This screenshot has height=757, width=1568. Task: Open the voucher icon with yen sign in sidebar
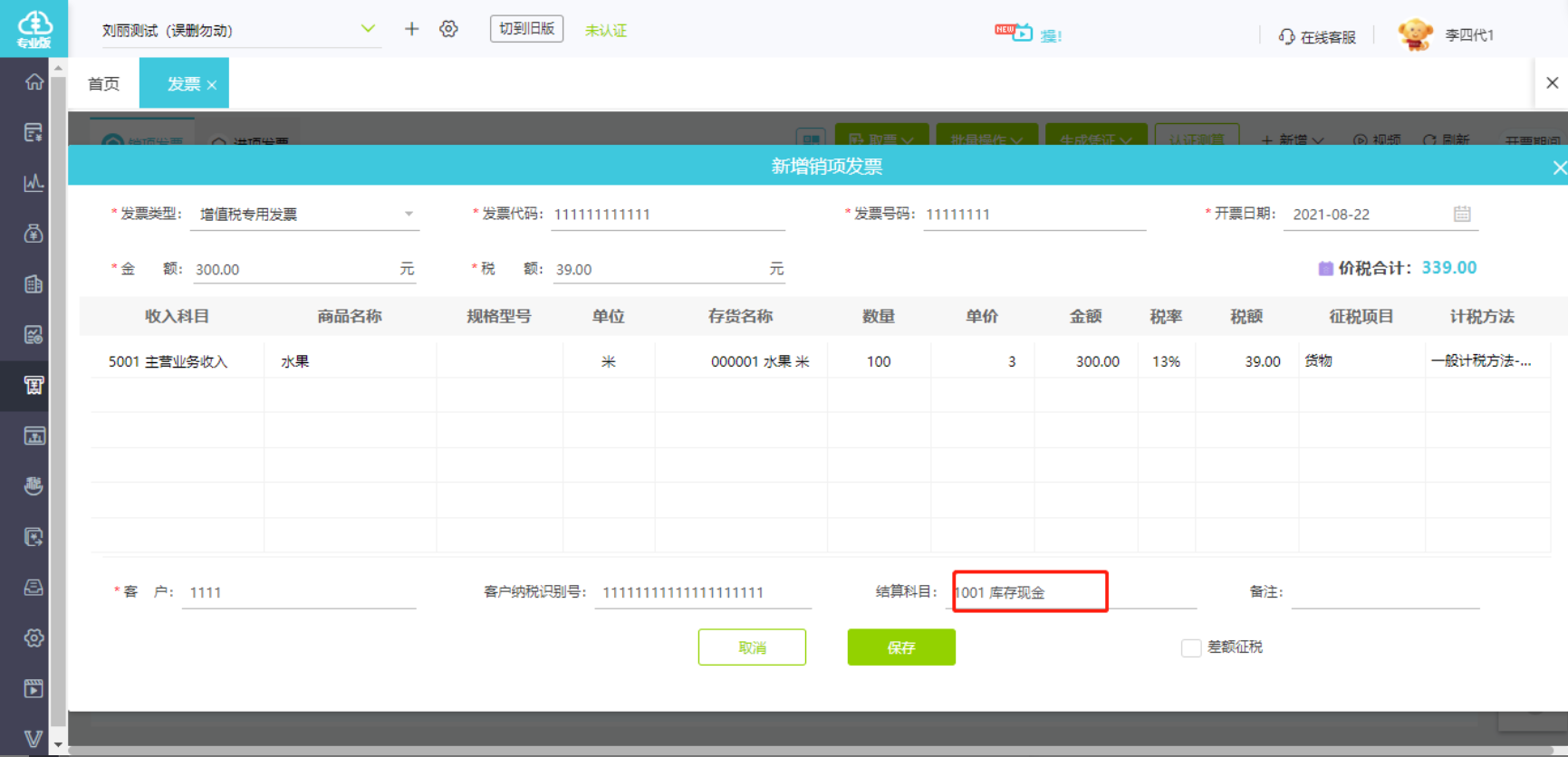34,133
